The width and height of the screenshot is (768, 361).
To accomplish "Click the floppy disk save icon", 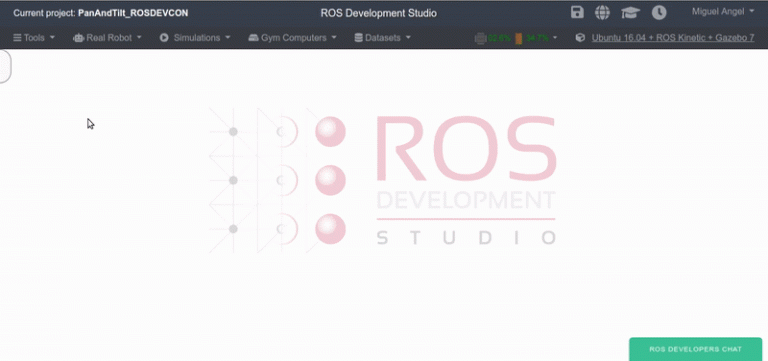I will point(577,12).
